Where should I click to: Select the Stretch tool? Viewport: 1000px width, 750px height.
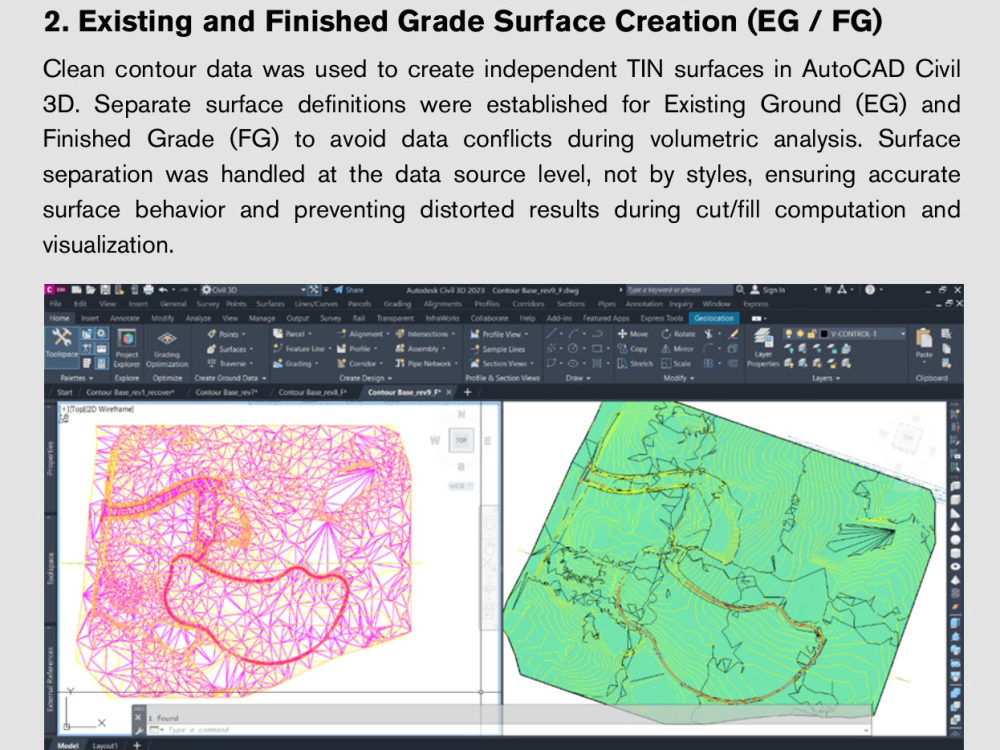coord(635,364)
